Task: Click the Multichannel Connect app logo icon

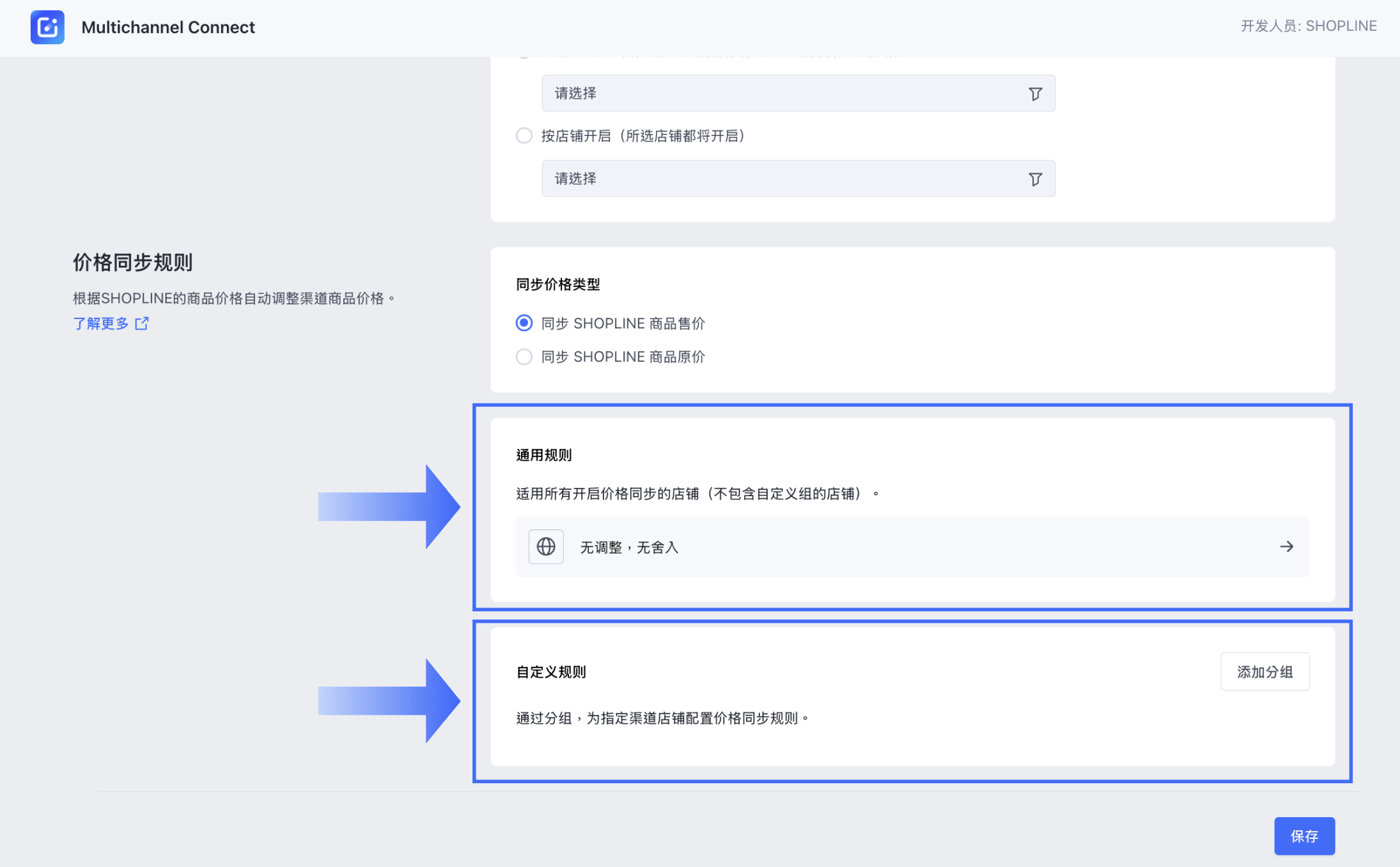Action: coord(47,27)
